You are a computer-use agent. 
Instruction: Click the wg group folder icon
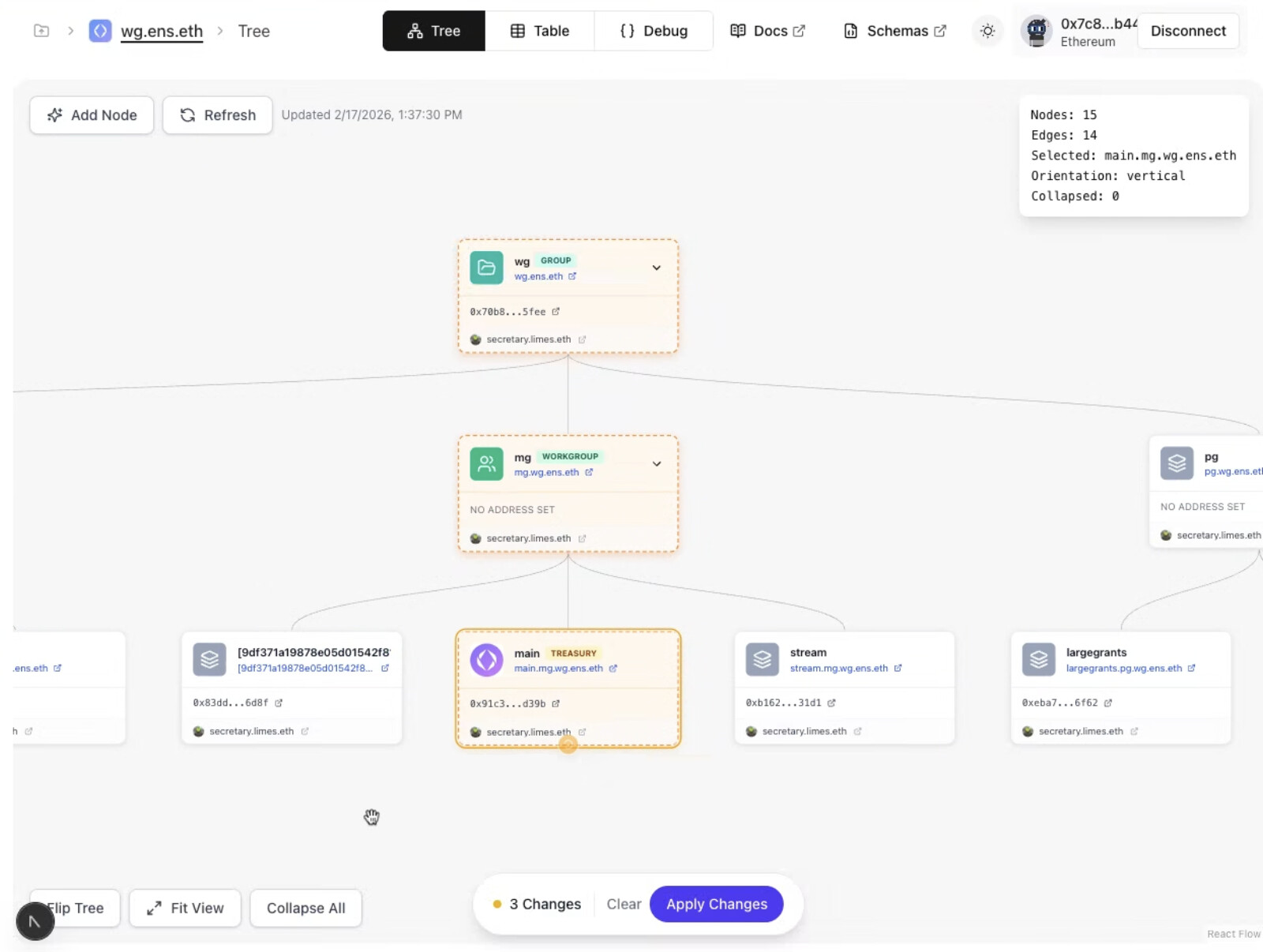click(486, 268)
